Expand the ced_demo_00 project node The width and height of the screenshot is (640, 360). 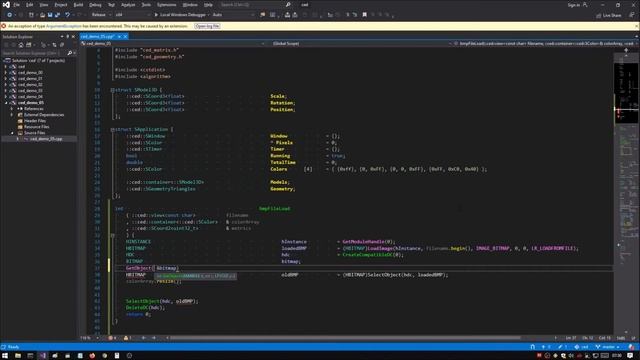6,73
